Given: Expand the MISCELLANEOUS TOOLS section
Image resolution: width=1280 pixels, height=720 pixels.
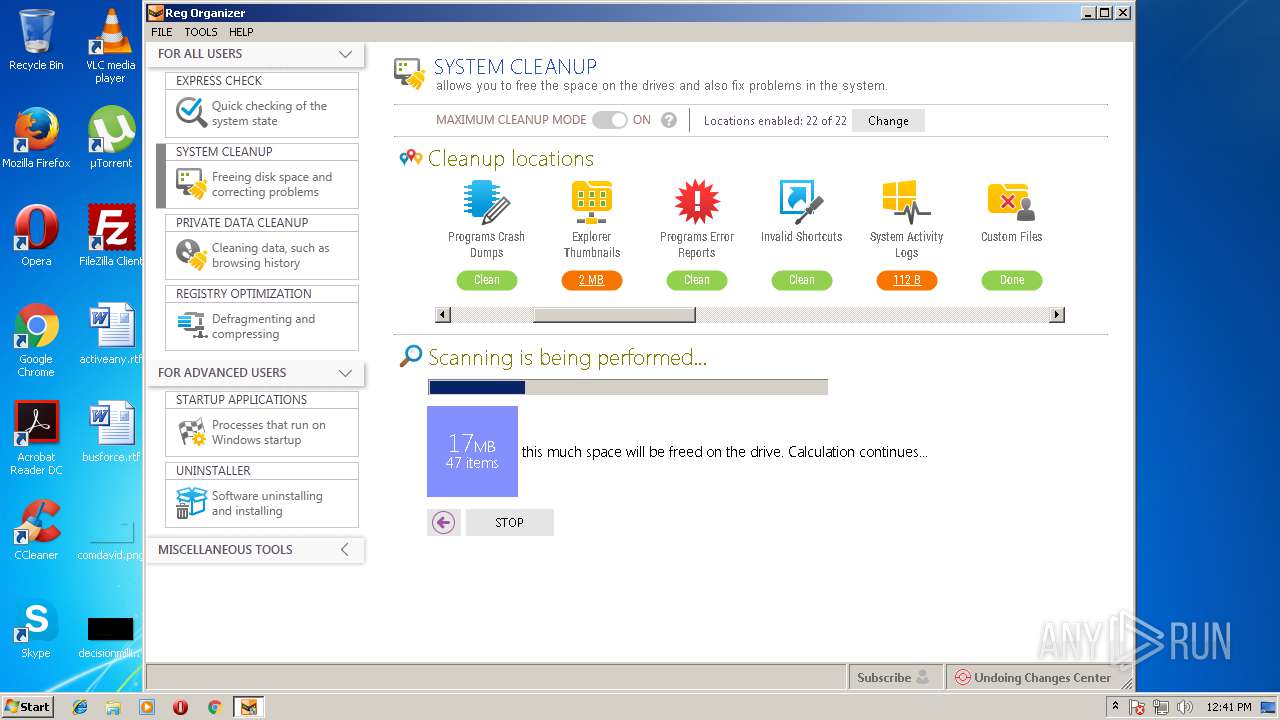Looking at the screenshot, I should click(x=345, y=549).
